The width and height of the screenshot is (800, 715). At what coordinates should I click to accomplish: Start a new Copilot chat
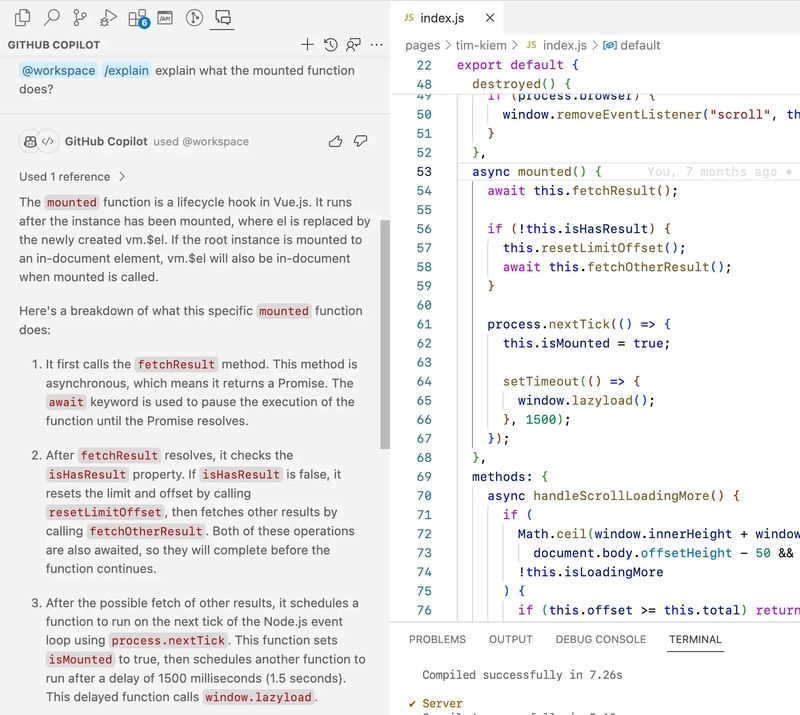click(307, 45)
